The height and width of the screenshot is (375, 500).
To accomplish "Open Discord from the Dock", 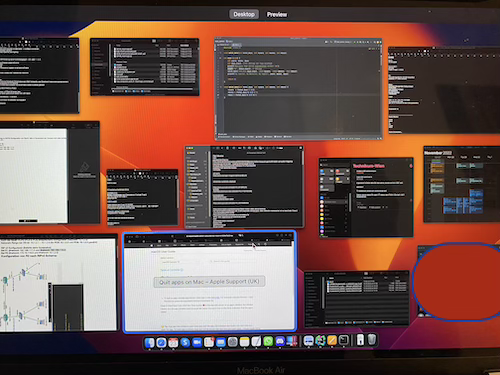I will pyautogui.click(x=280, y=342).
